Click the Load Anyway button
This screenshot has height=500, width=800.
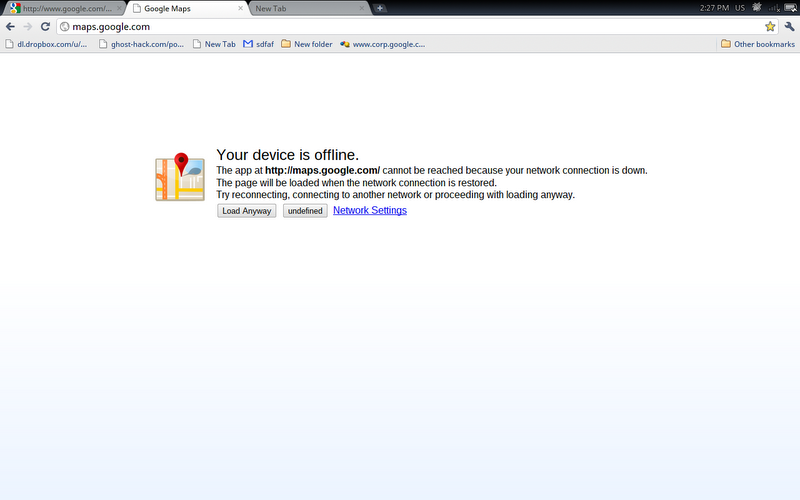[246, 211]
